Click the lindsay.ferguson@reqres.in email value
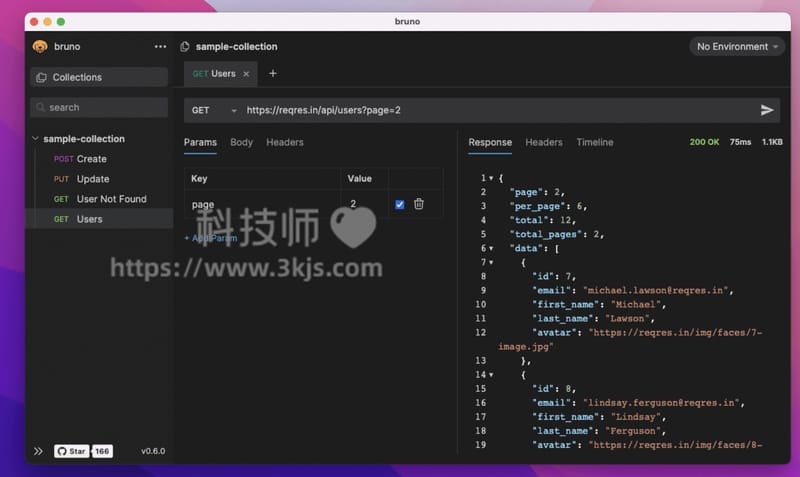This screenshot has width=800, height=477. 661,403
